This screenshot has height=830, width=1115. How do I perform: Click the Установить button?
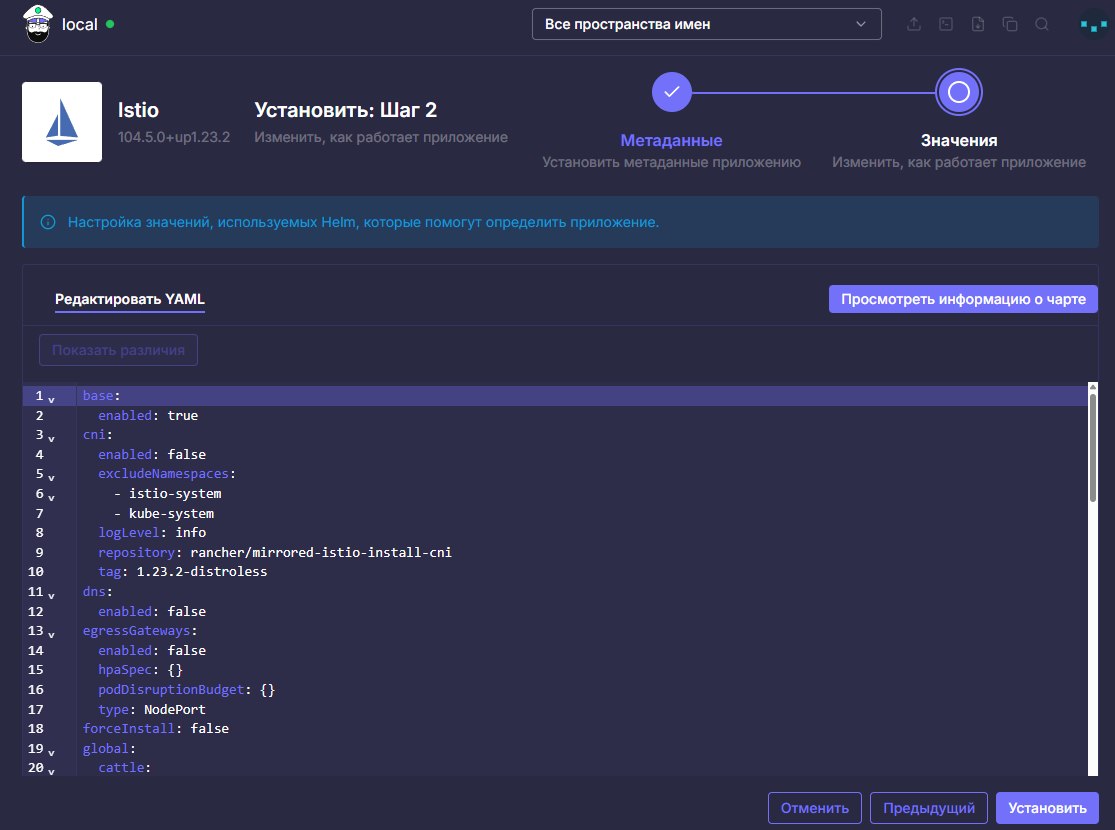pyautogui.click(x=1047, y=808)
